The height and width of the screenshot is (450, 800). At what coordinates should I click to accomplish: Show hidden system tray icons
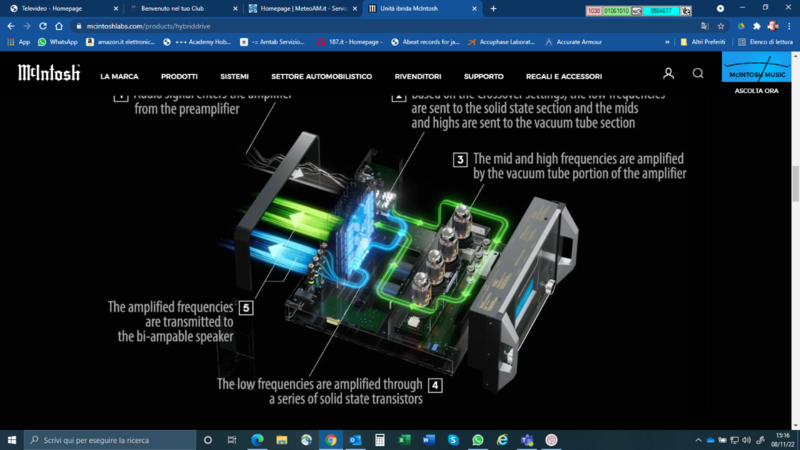tap(698, 440)
